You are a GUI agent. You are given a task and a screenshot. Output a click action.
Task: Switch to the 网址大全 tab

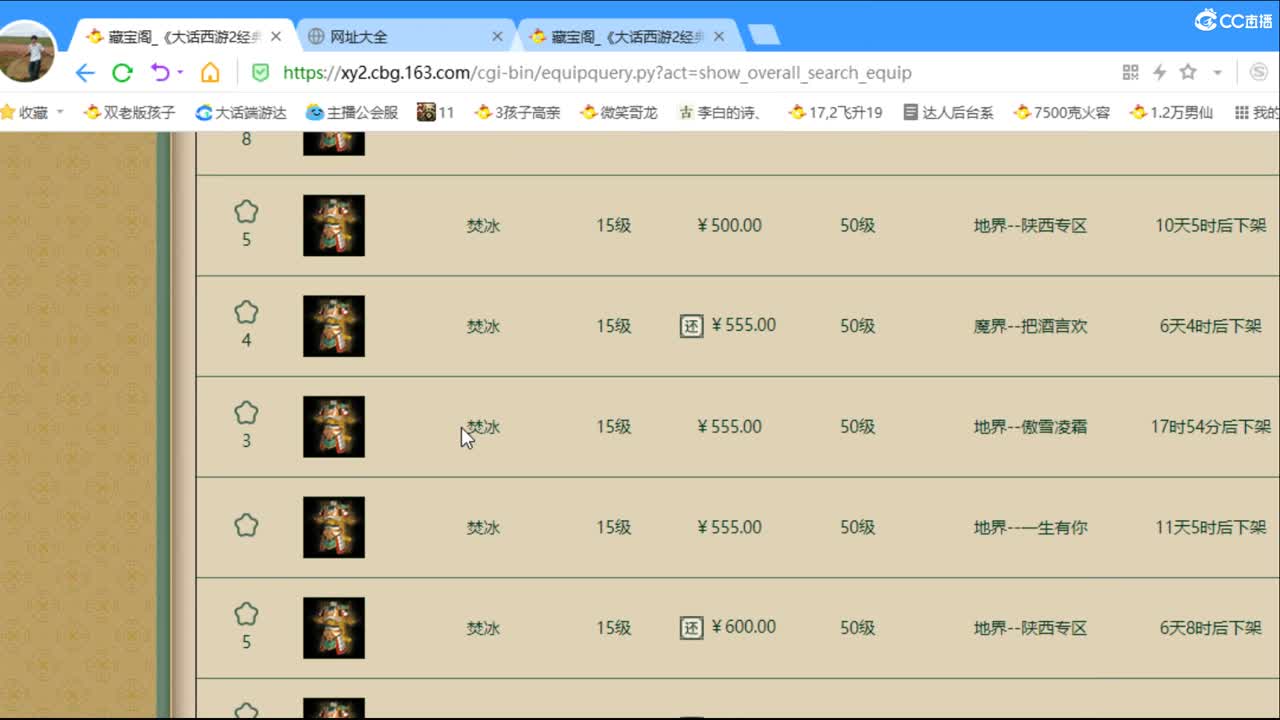[x=405, y=37]
